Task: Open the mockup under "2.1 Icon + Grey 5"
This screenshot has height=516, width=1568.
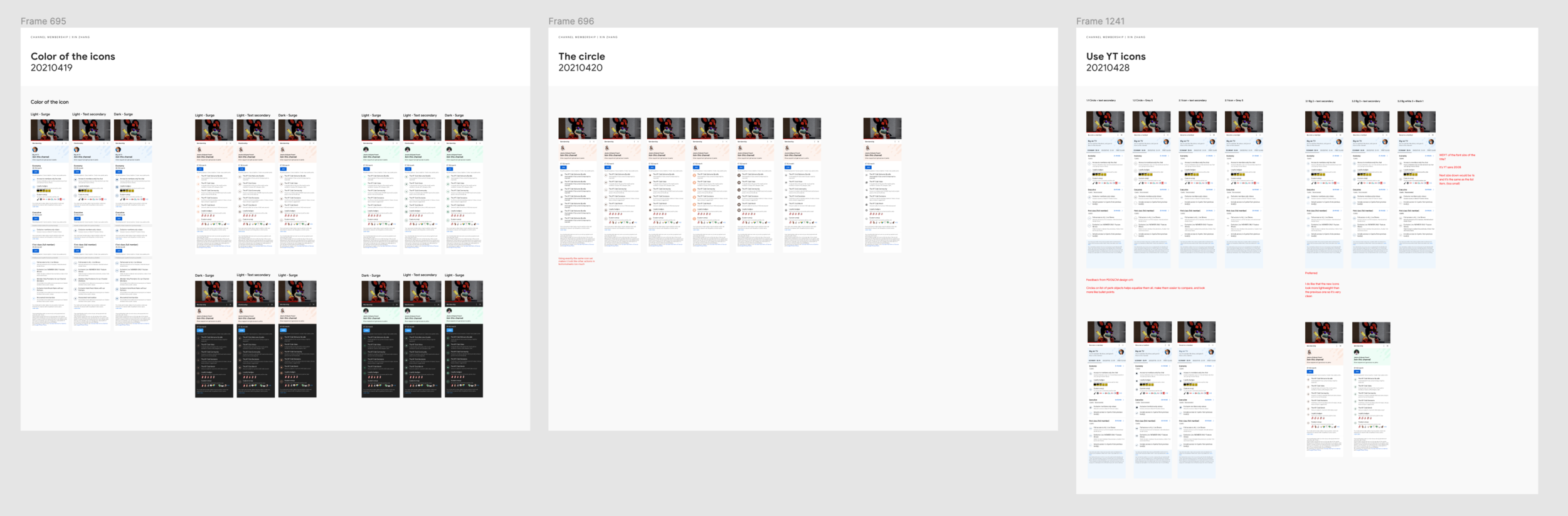Action: tap(1244, 190)
